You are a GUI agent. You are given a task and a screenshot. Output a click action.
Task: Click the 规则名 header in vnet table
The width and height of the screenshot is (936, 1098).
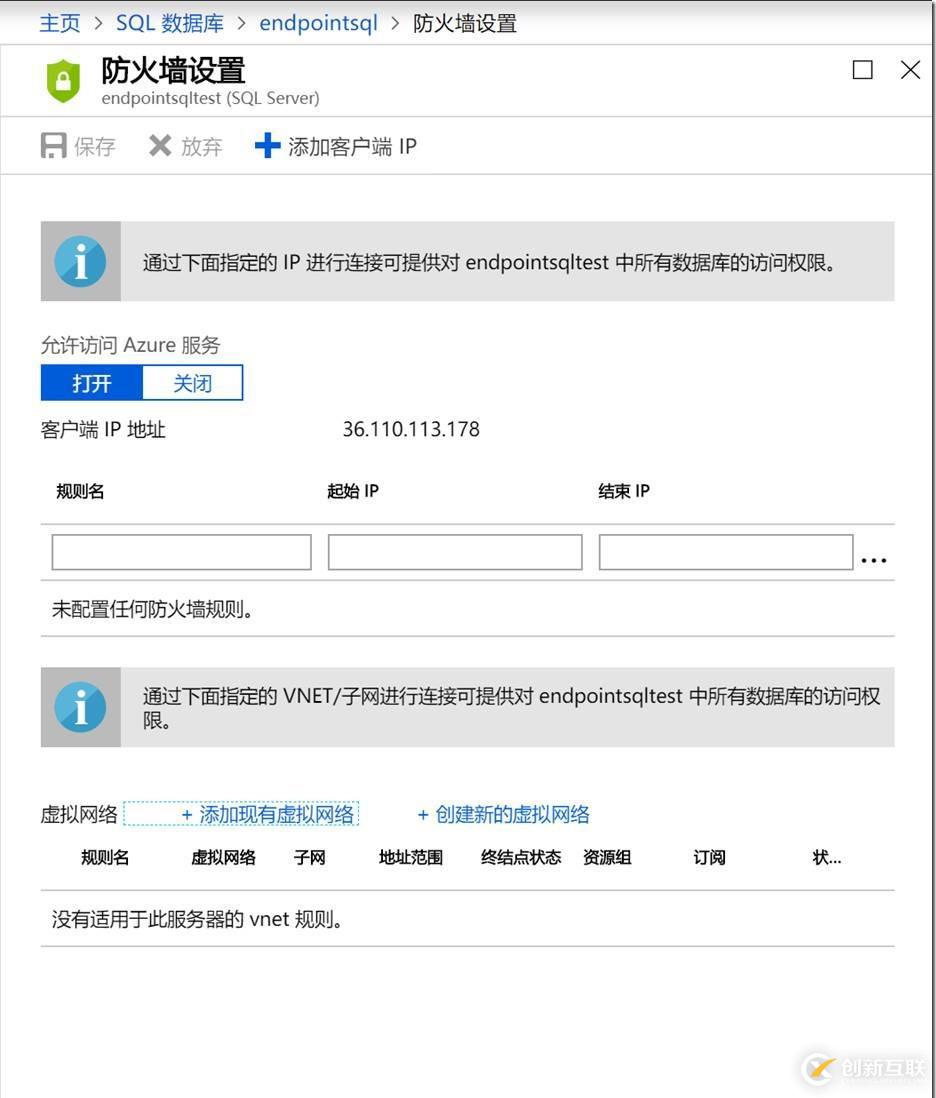[x=105, y=857]
